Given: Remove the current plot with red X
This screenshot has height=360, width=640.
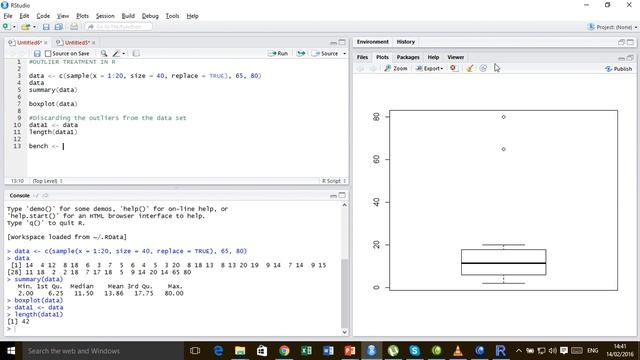Looking at the screenshot, I should (x=453, y=69).
